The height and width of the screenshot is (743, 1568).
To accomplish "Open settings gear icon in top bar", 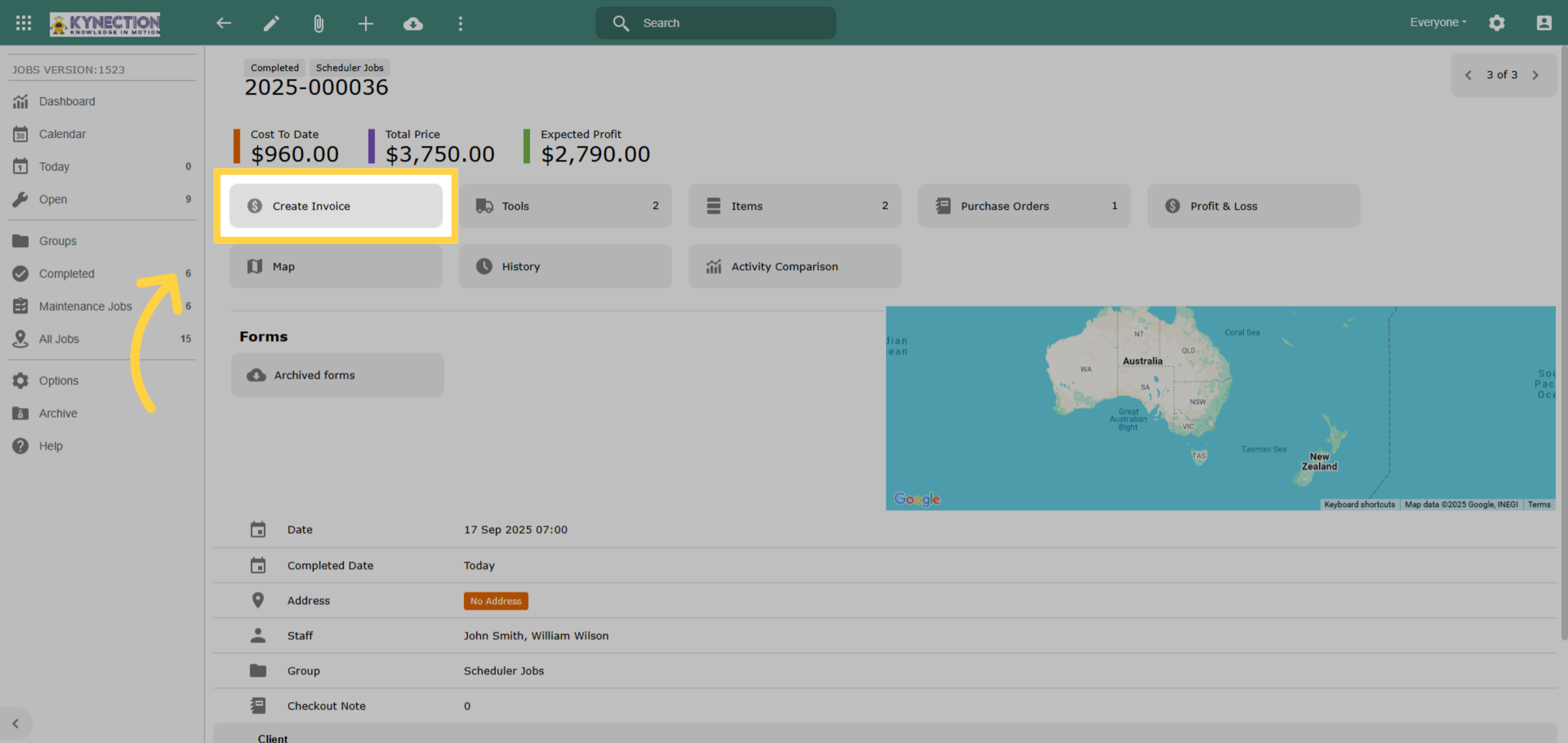I will 1497,23.
